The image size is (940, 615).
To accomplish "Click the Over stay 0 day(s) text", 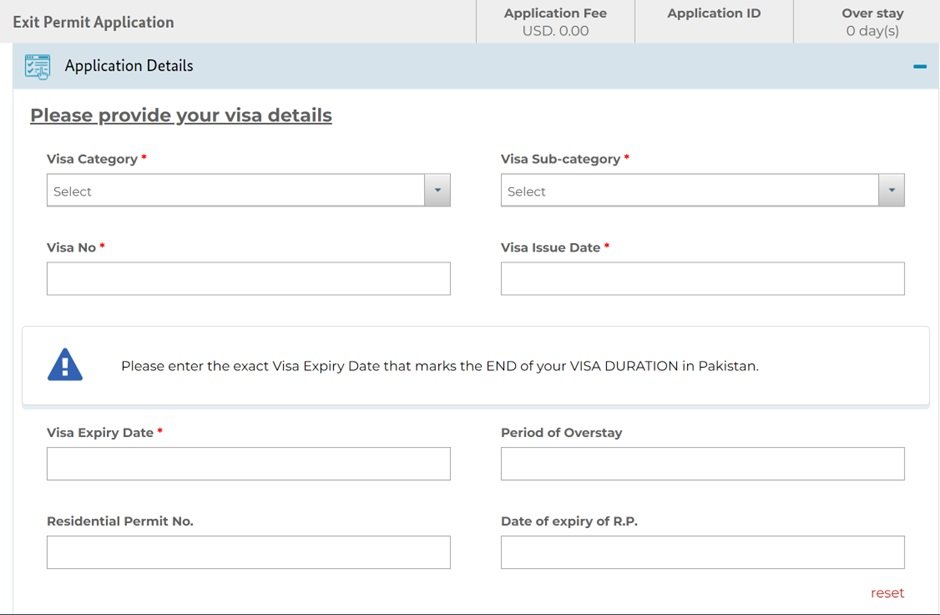I will (x=872, y=22).
